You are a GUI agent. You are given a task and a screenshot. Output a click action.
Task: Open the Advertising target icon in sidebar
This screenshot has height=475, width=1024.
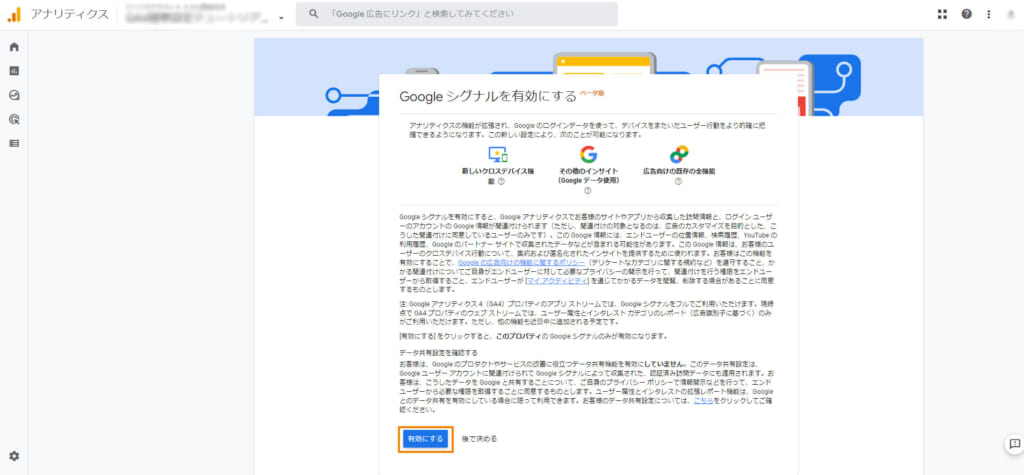point(14,120)
